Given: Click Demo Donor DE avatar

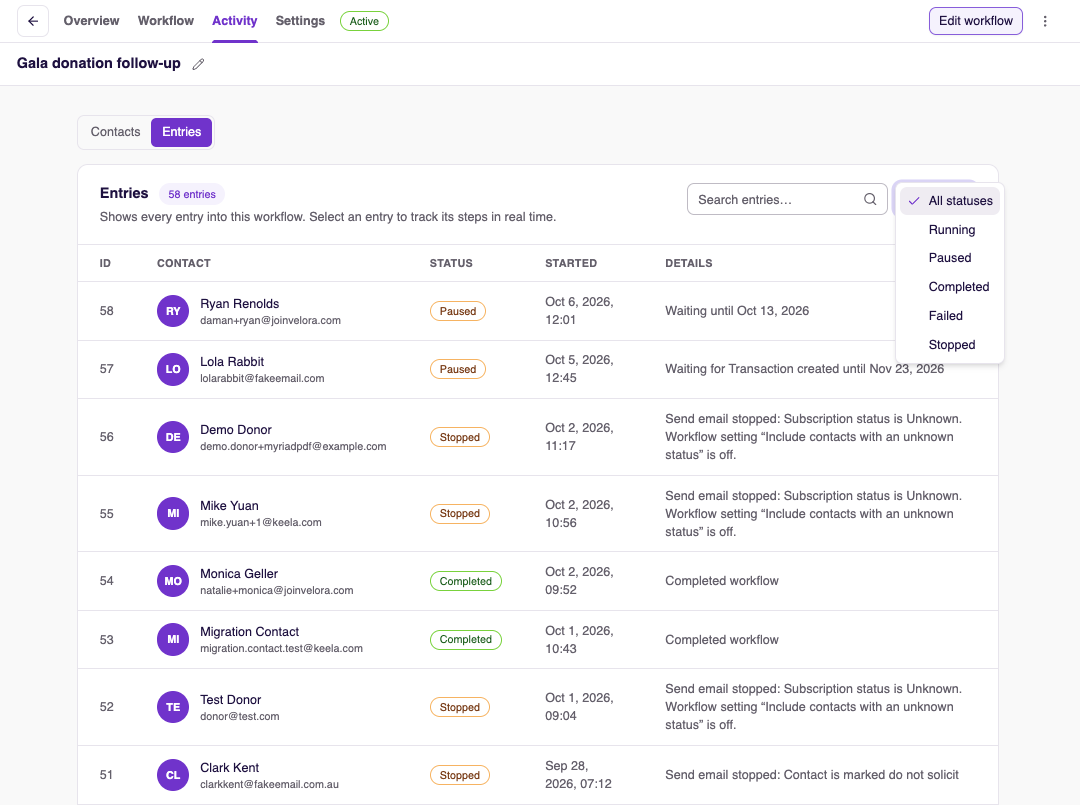Looking at the screenshot, I should (173, 437).
